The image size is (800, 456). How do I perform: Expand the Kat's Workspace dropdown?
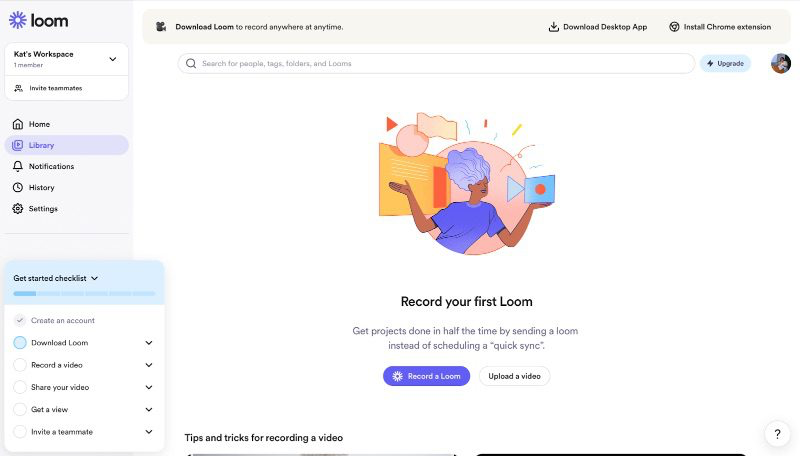(x=113, y=59)
